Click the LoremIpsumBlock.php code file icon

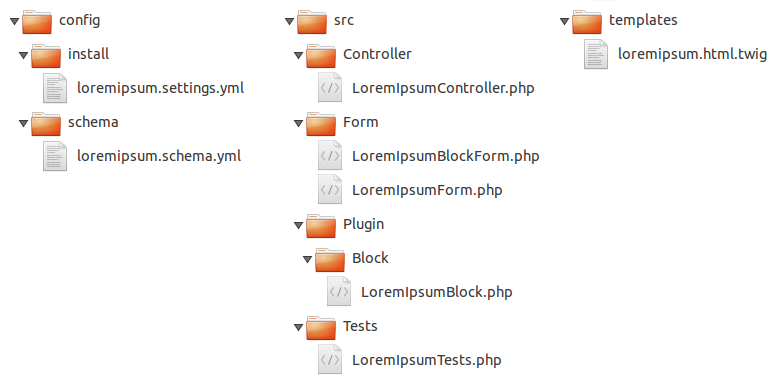coord(339,291)
